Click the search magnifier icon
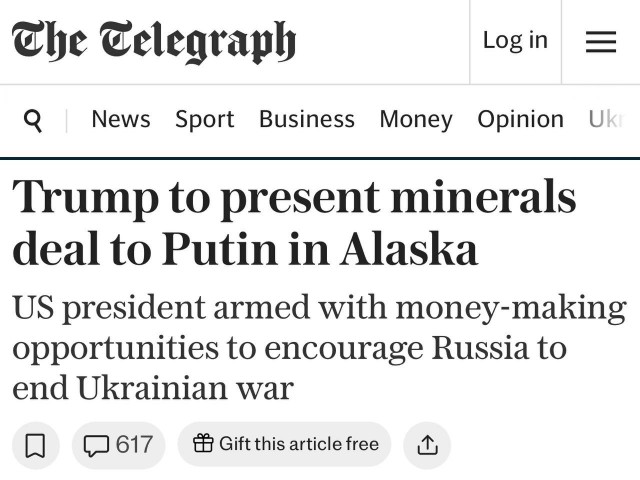Screen dimensions: 640x480 coord(33,120)
